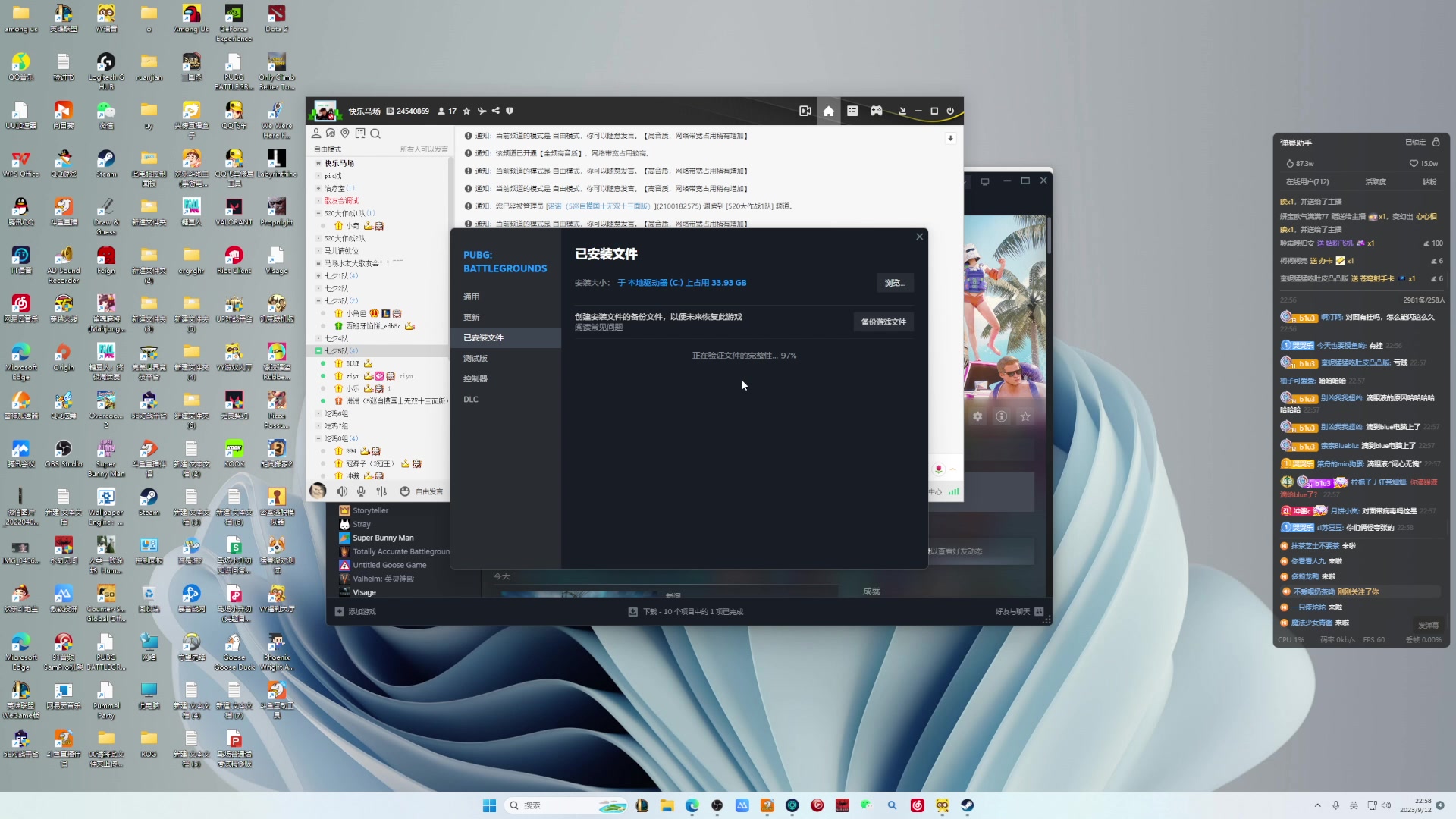The image size is (1456, 819).
Task: Open the 阅读常见问题 link
Action: point(598,328)
